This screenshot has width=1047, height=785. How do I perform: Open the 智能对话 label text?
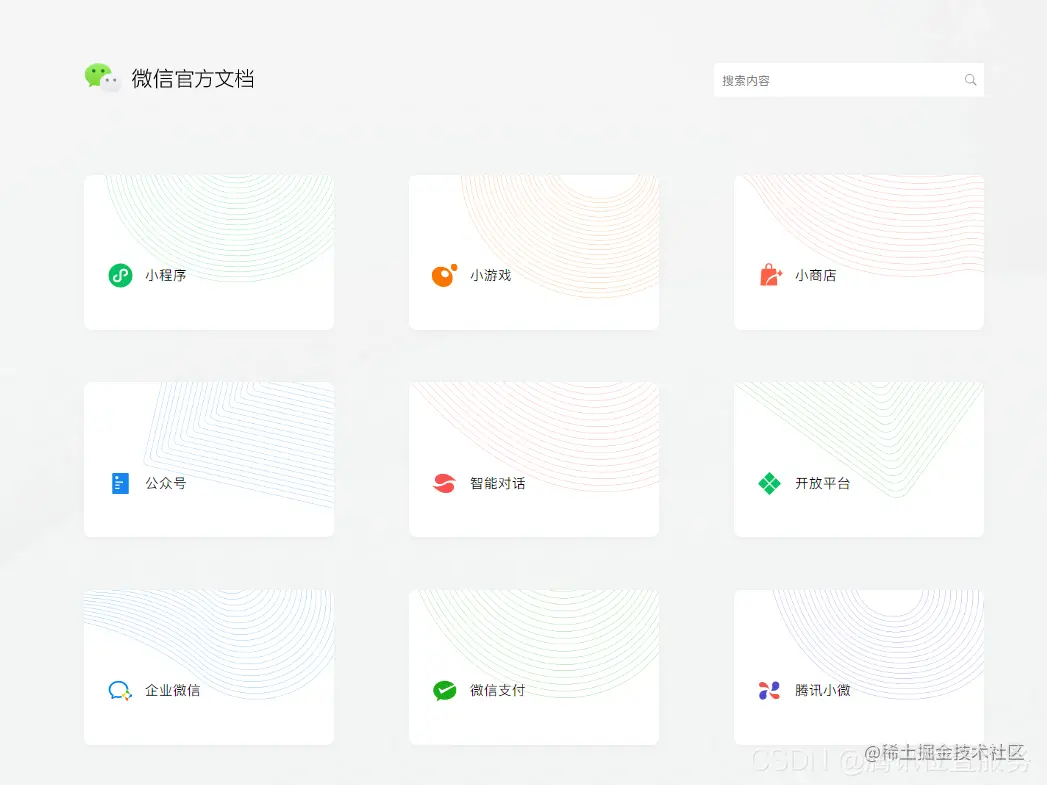coord(497,483)
